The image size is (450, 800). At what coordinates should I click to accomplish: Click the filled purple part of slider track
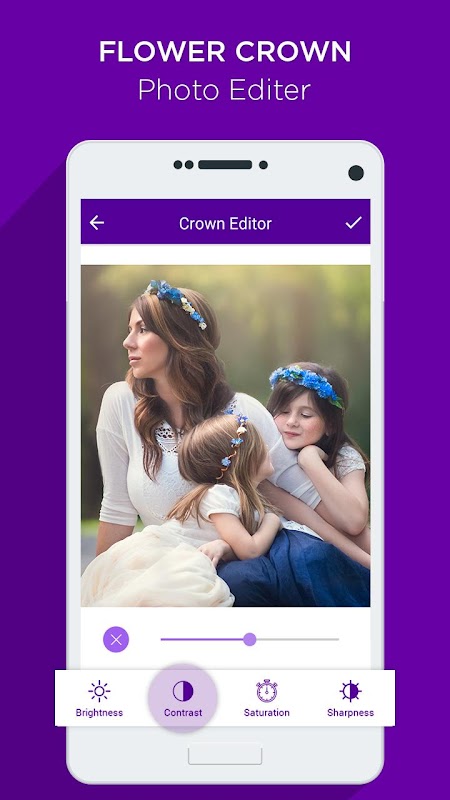[202, 639]
